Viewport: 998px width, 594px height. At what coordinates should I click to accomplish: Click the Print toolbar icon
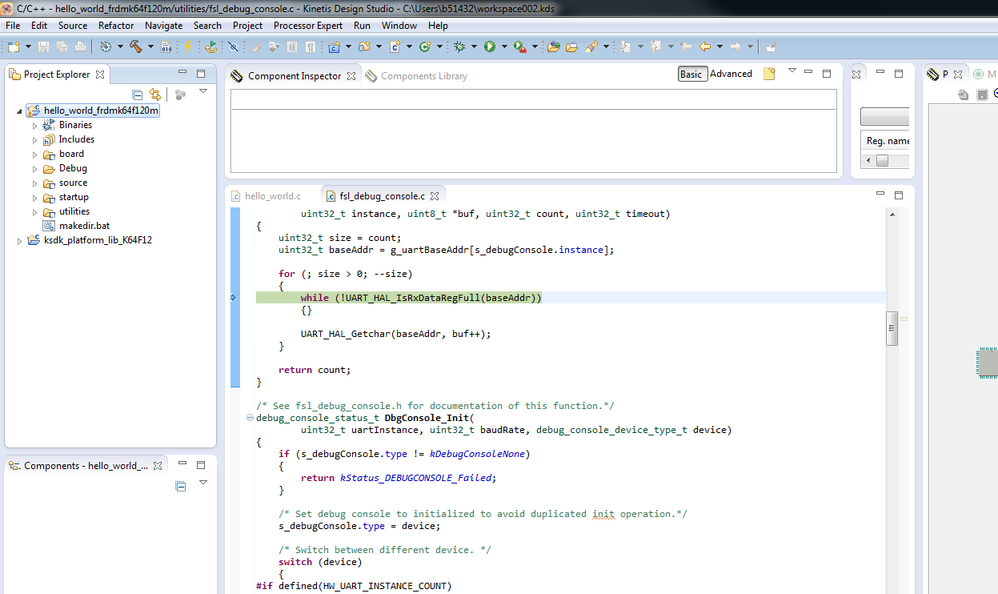click(x=80, y=46)
